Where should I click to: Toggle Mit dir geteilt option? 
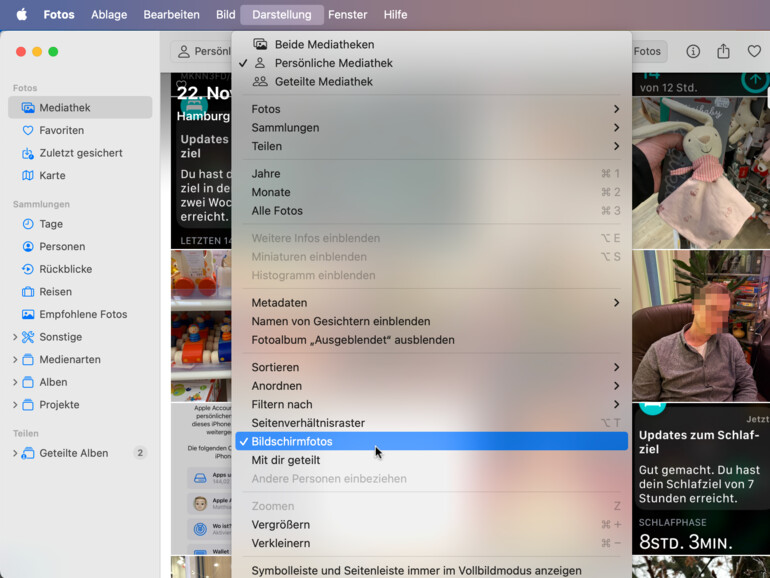(x=432, y=460)
